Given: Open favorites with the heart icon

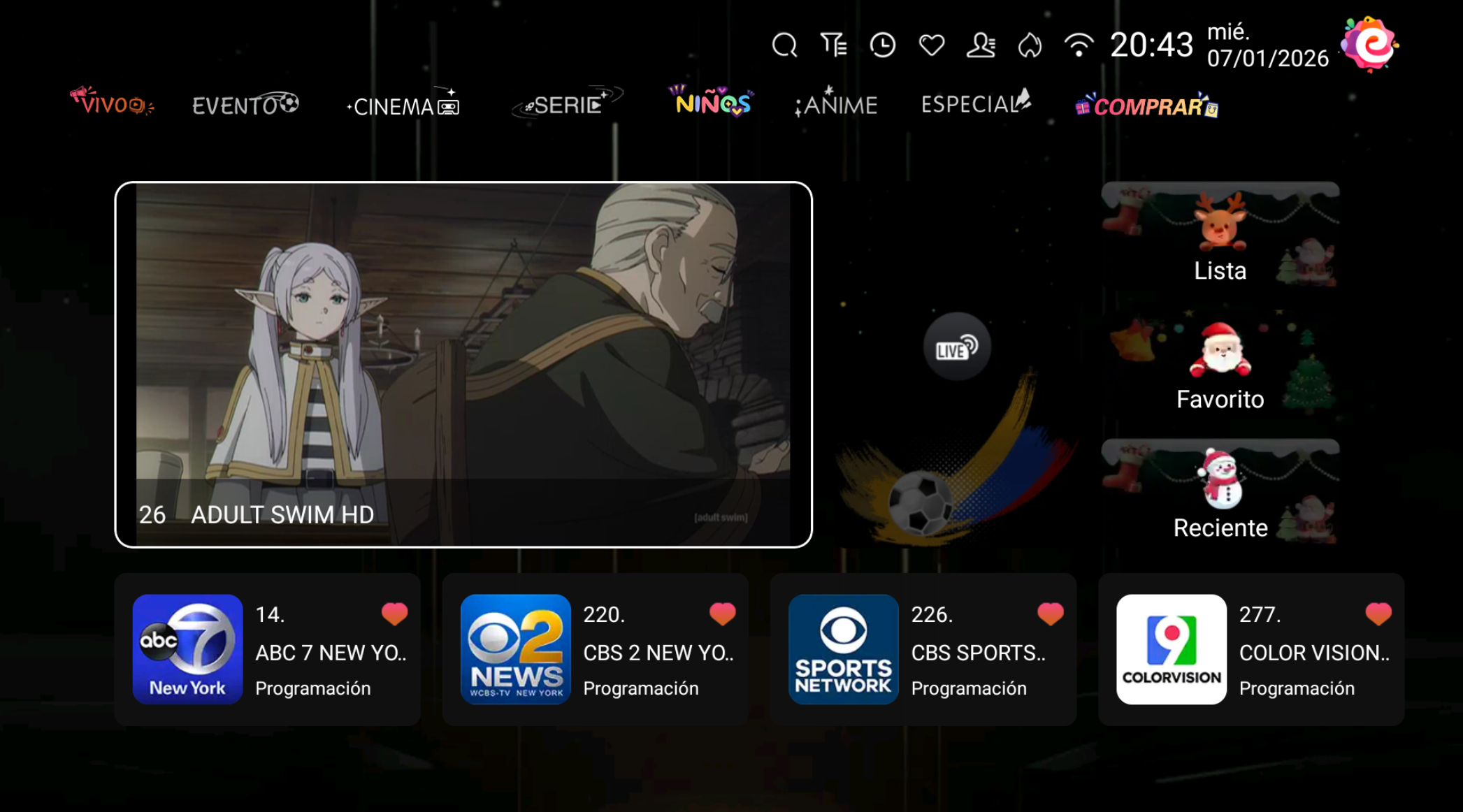Looking at the screenshot, I should click(931, 44).
